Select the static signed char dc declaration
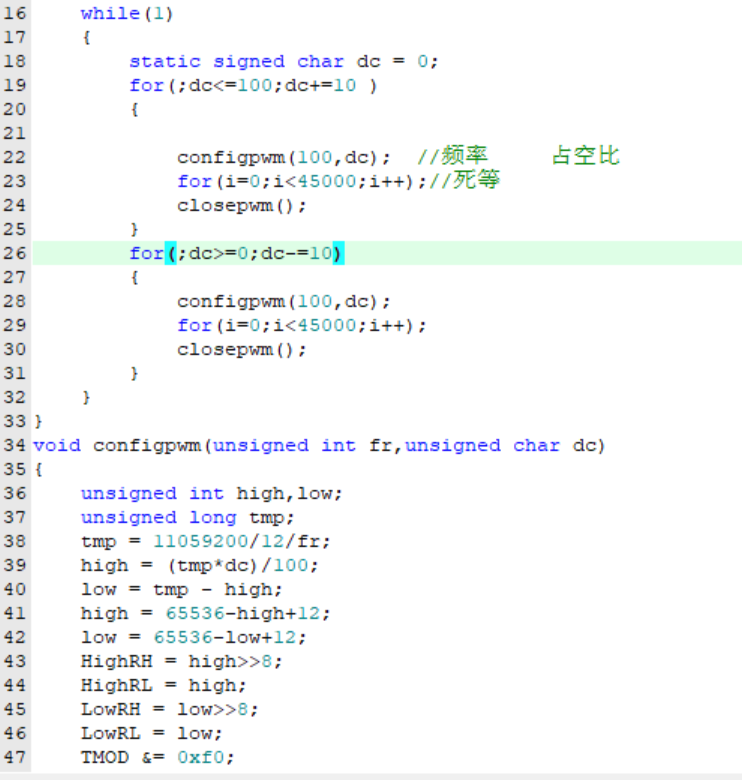Viewport: 742px width, 780px height. point(284,61)
